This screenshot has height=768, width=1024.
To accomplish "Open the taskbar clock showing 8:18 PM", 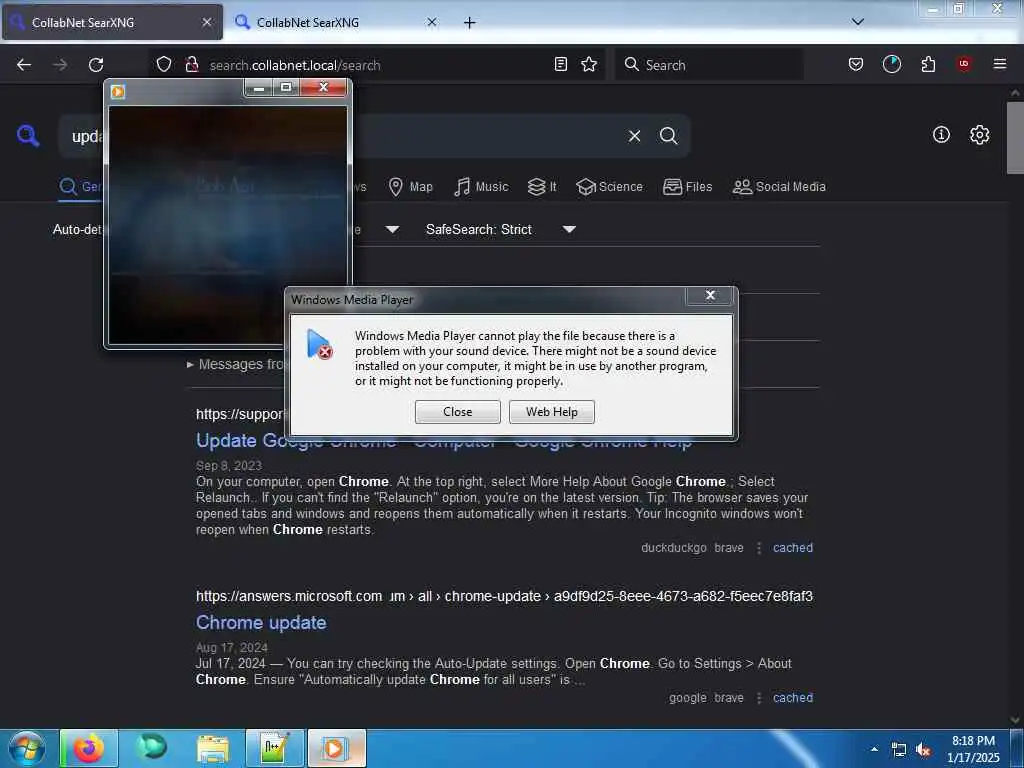I will [x=973, y=749].
